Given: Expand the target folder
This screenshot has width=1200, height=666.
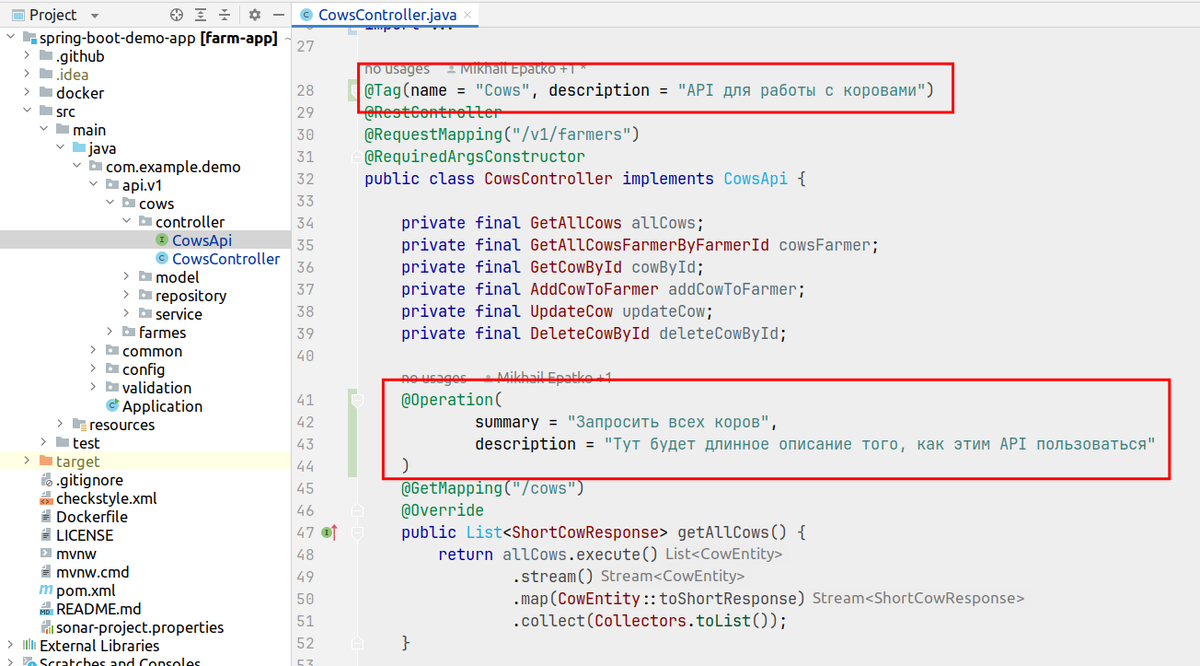Looking at the screenshot, I should [28, 462].
